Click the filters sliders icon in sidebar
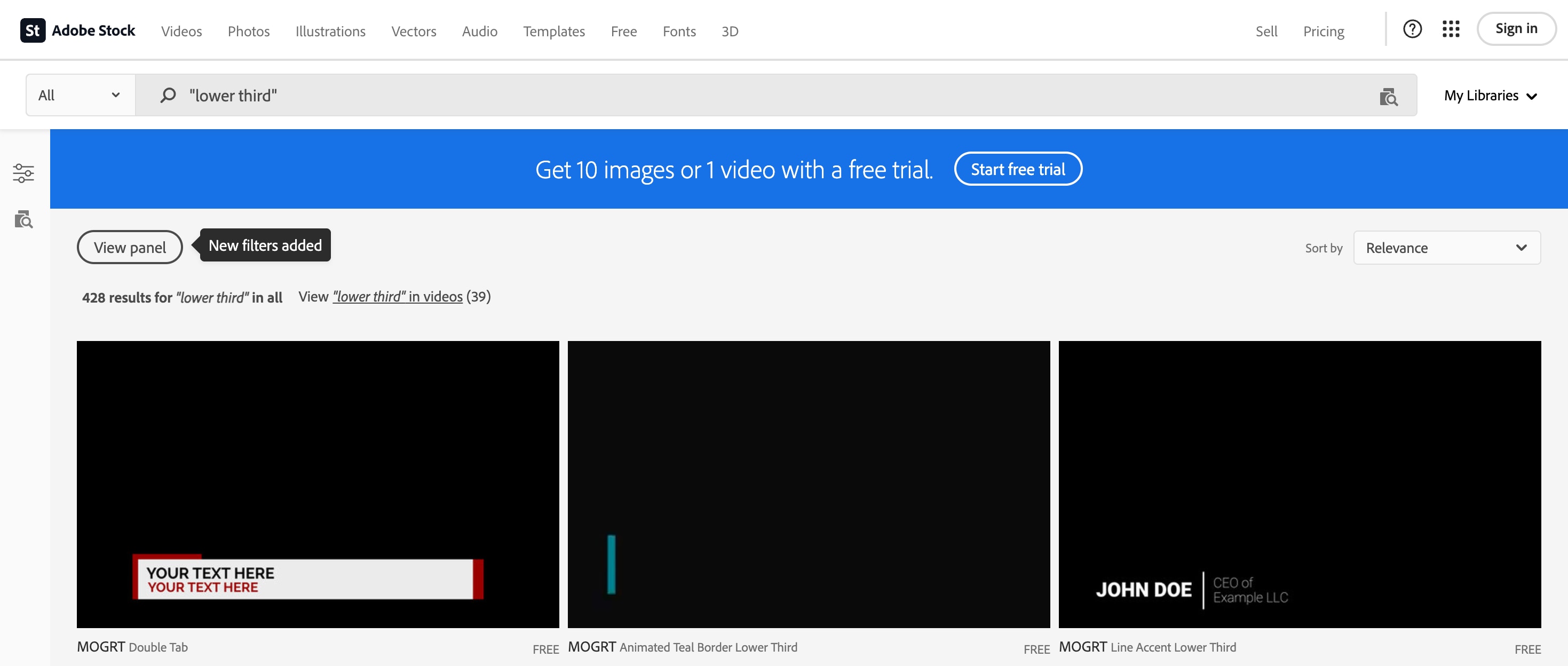The height and width of the screenshot is (666, 1568). 23,173
